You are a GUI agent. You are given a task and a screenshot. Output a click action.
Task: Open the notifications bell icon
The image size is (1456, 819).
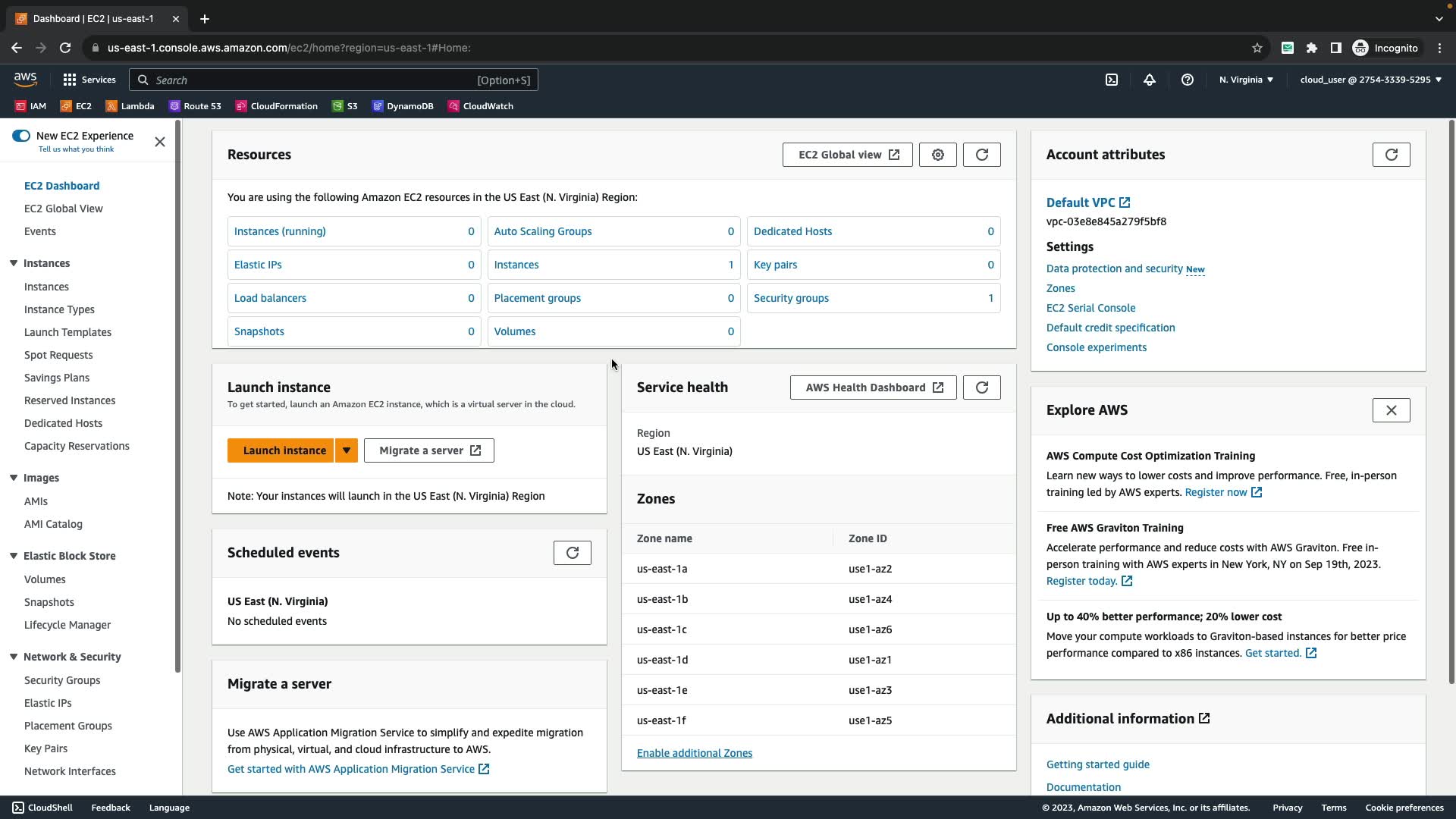tap(1150, 80)
